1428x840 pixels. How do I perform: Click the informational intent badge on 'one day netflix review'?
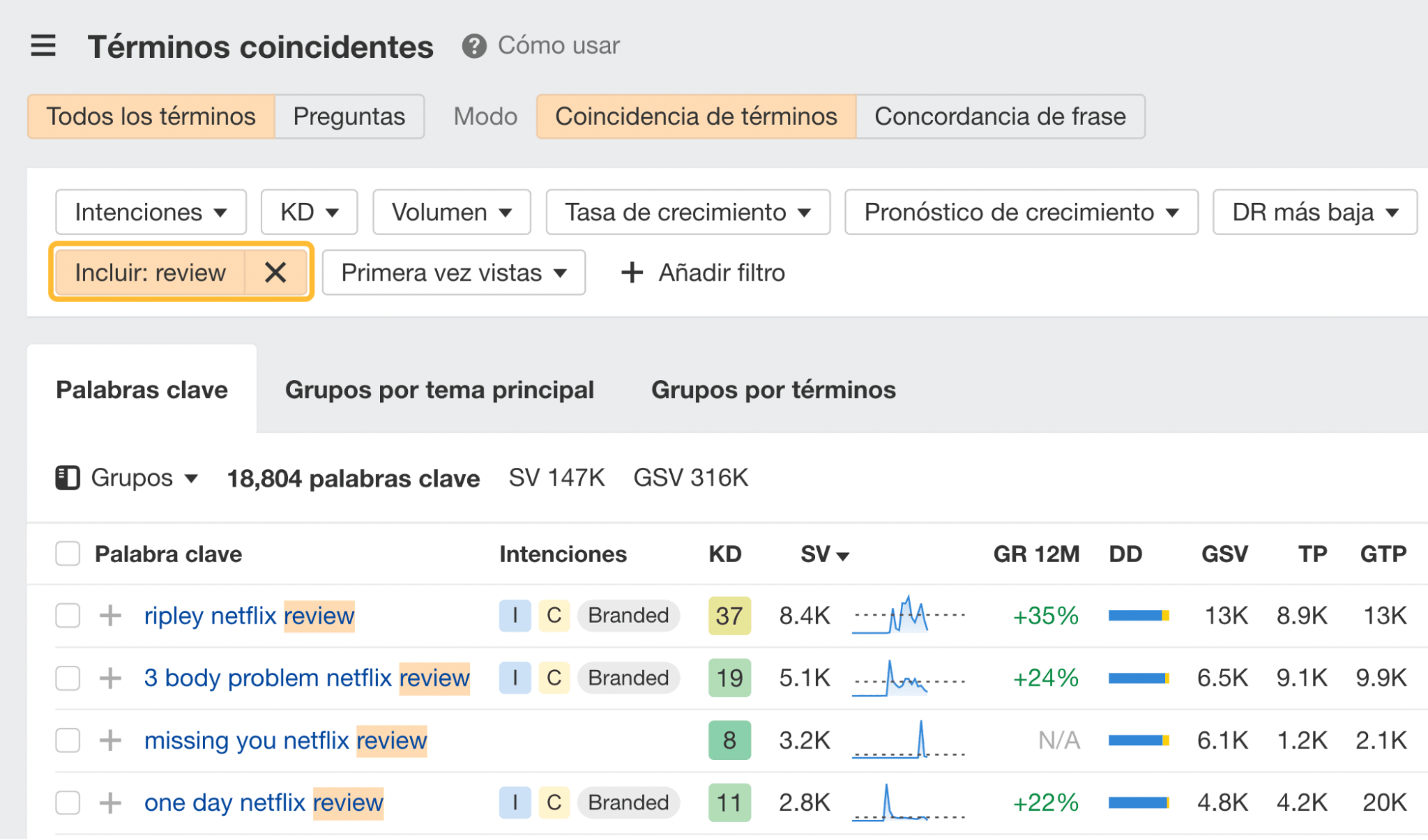coord(514,802)
